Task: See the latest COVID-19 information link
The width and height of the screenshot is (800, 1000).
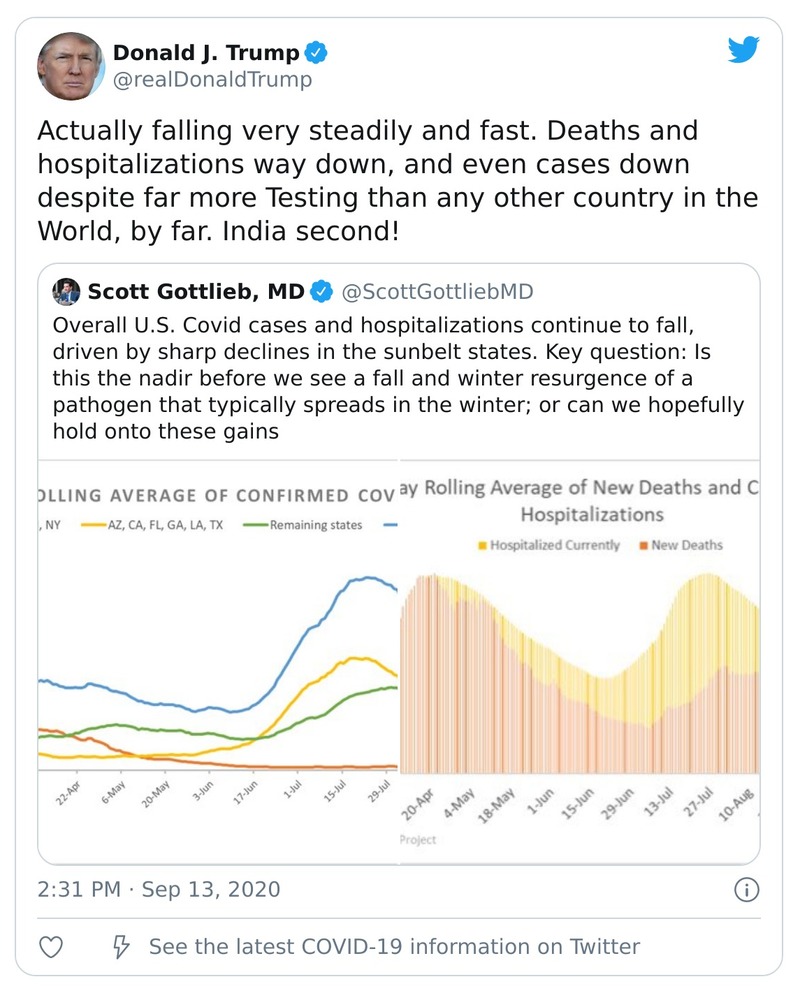Action: point(394,946)
